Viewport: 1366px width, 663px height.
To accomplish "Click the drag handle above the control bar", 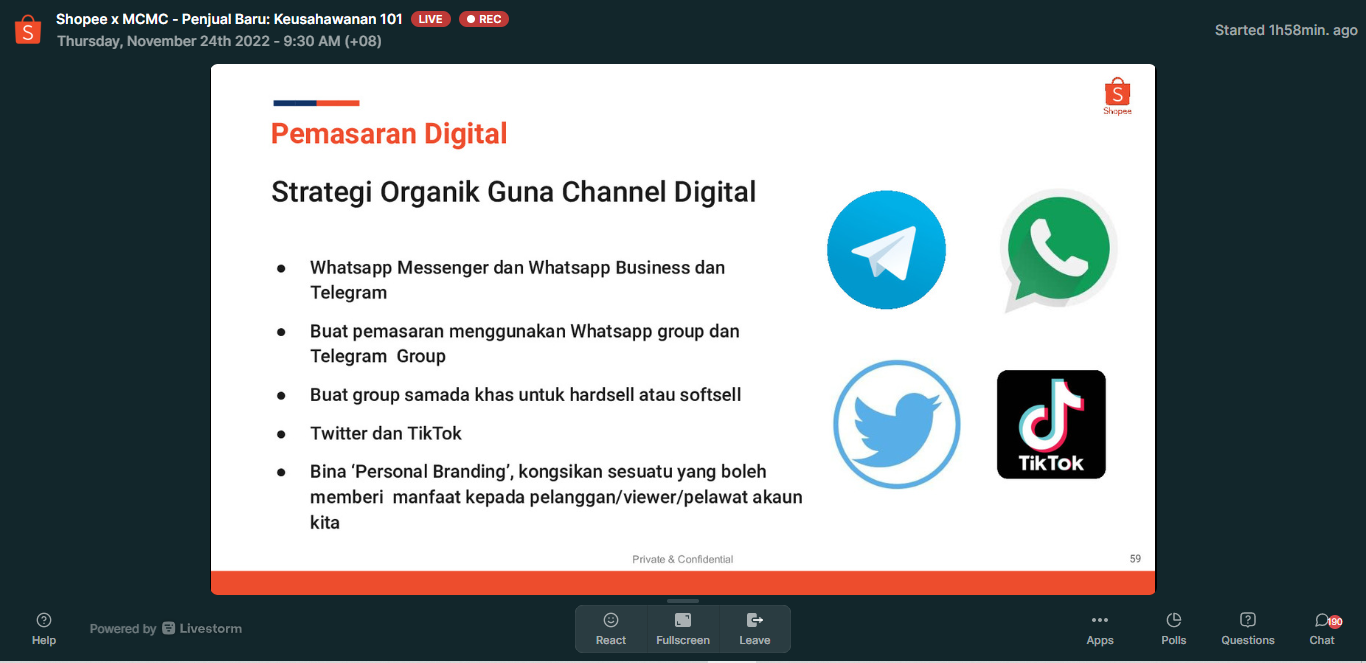I will 683,601.
